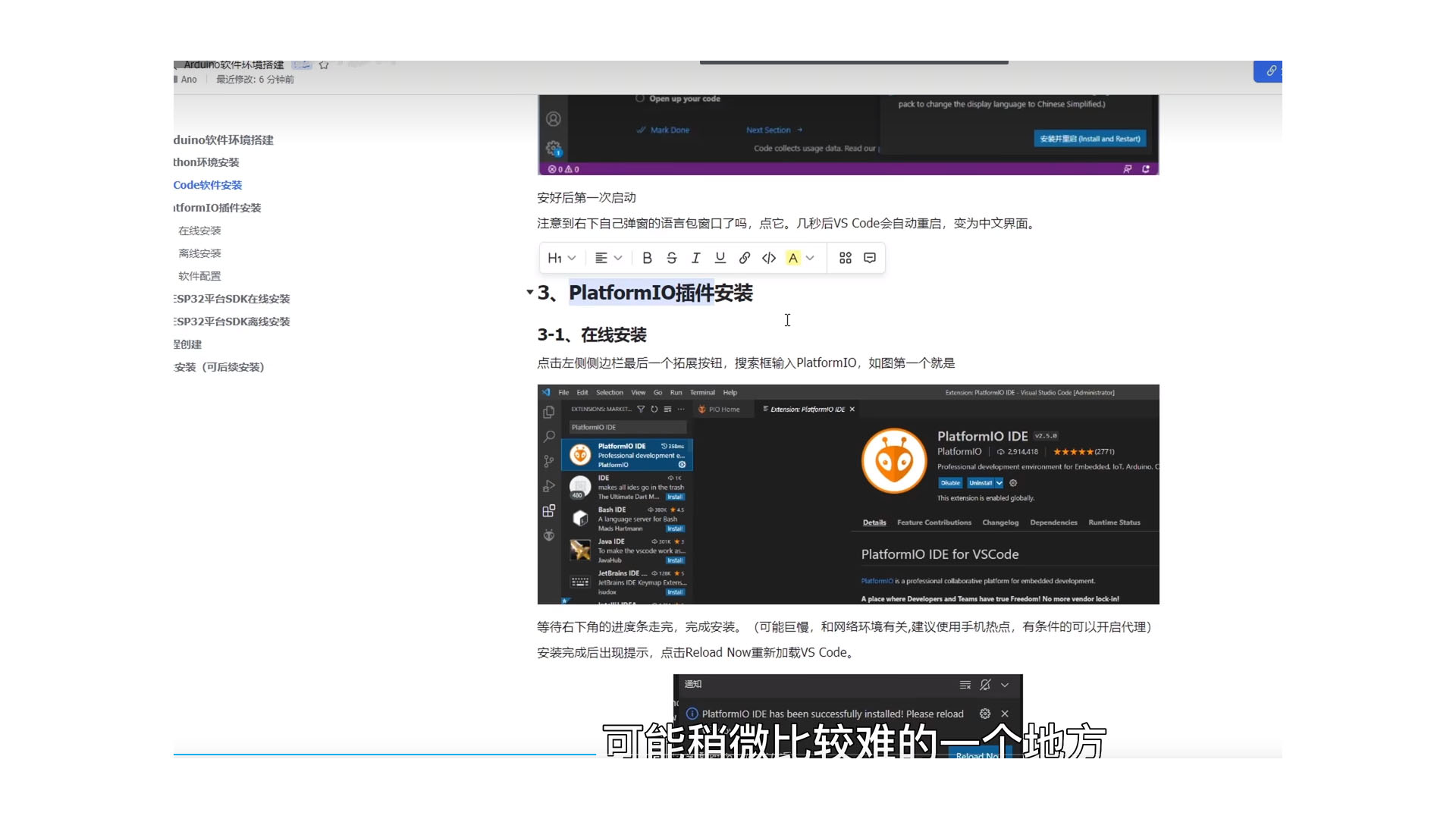Apply strikethrough to the selected heading text

(671, 258)
